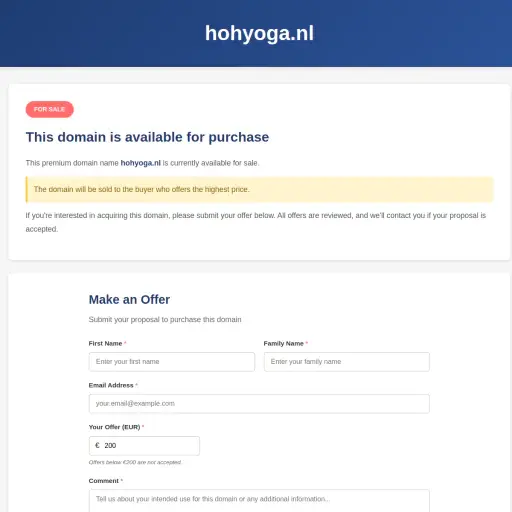
Task: Click the First Name label
Action: point(105,343)
